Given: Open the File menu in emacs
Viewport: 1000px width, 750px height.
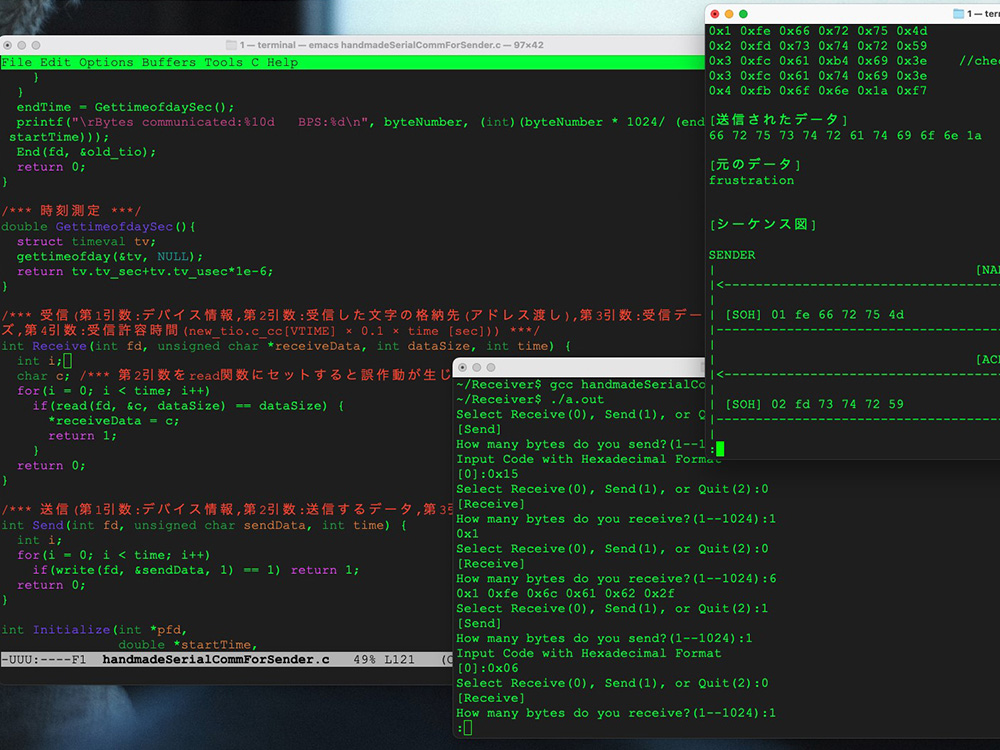Looking at the screenshot, I should (x=16, y=62).
